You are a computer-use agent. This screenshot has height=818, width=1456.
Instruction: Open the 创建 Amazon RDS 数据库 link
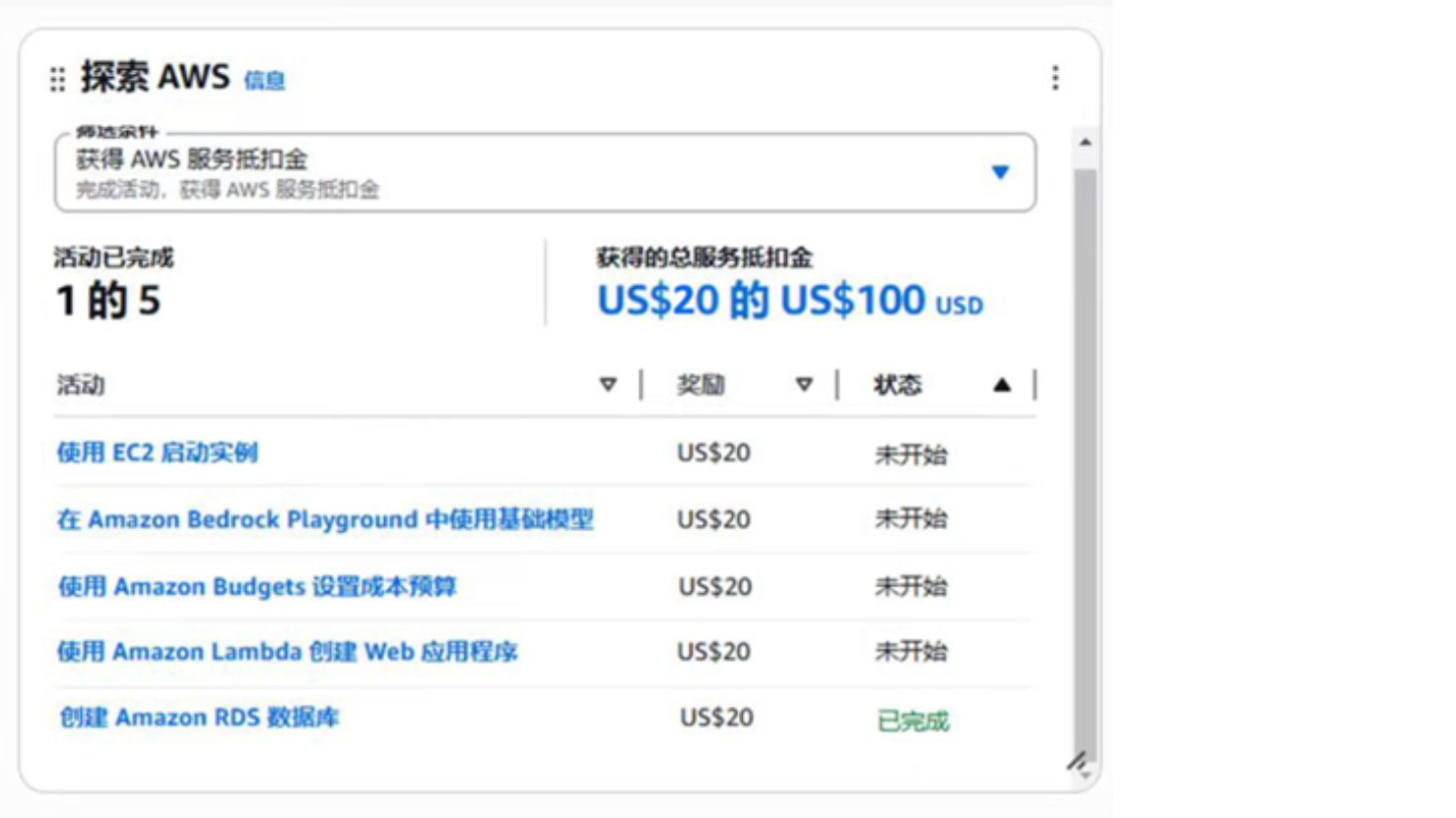click(199, 717)
